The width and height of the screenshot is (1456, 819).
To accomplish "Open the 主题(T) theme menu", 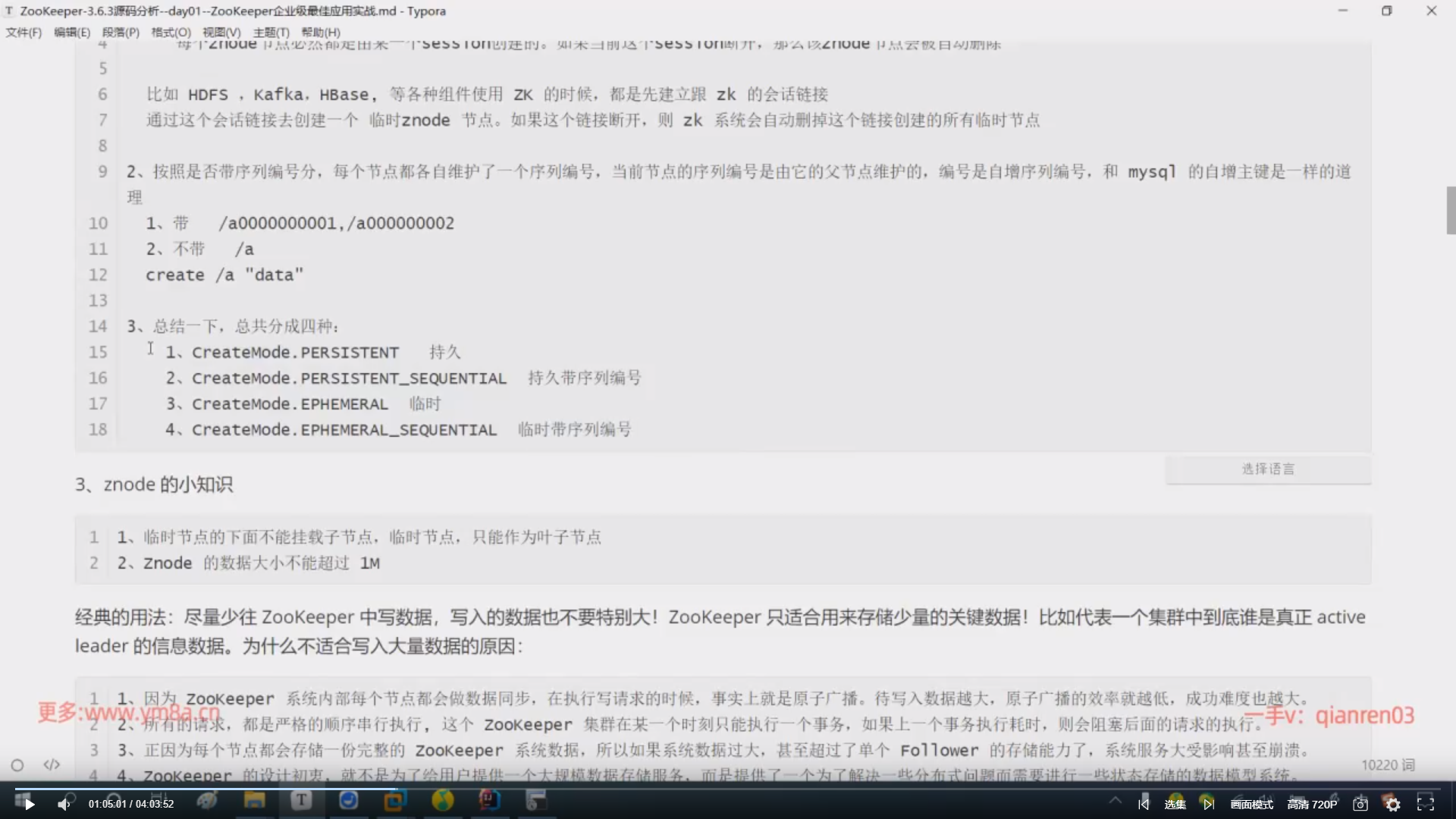I will point(271,32).
